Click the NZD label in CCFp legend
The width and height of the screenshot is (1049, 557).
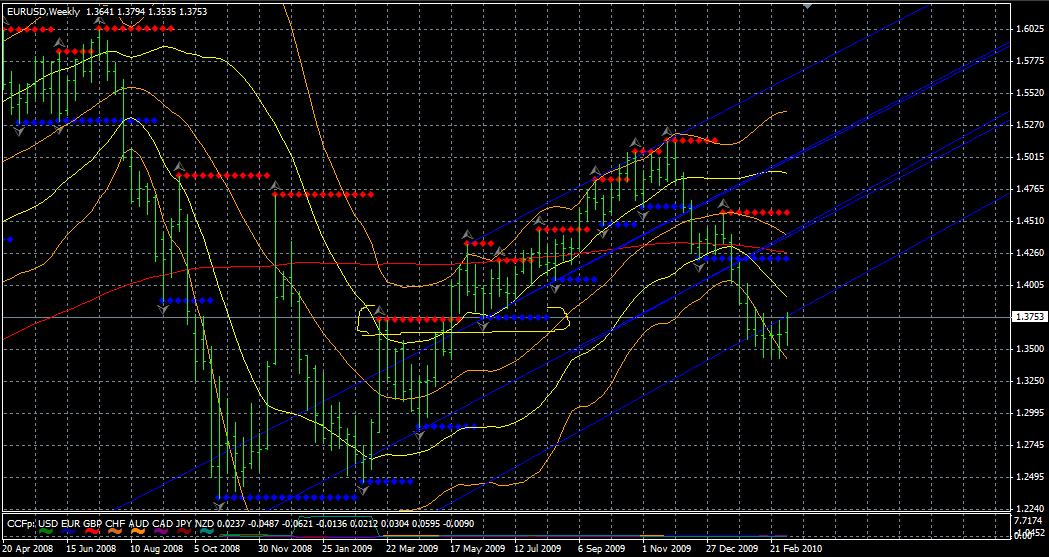[x=204, y=524]
